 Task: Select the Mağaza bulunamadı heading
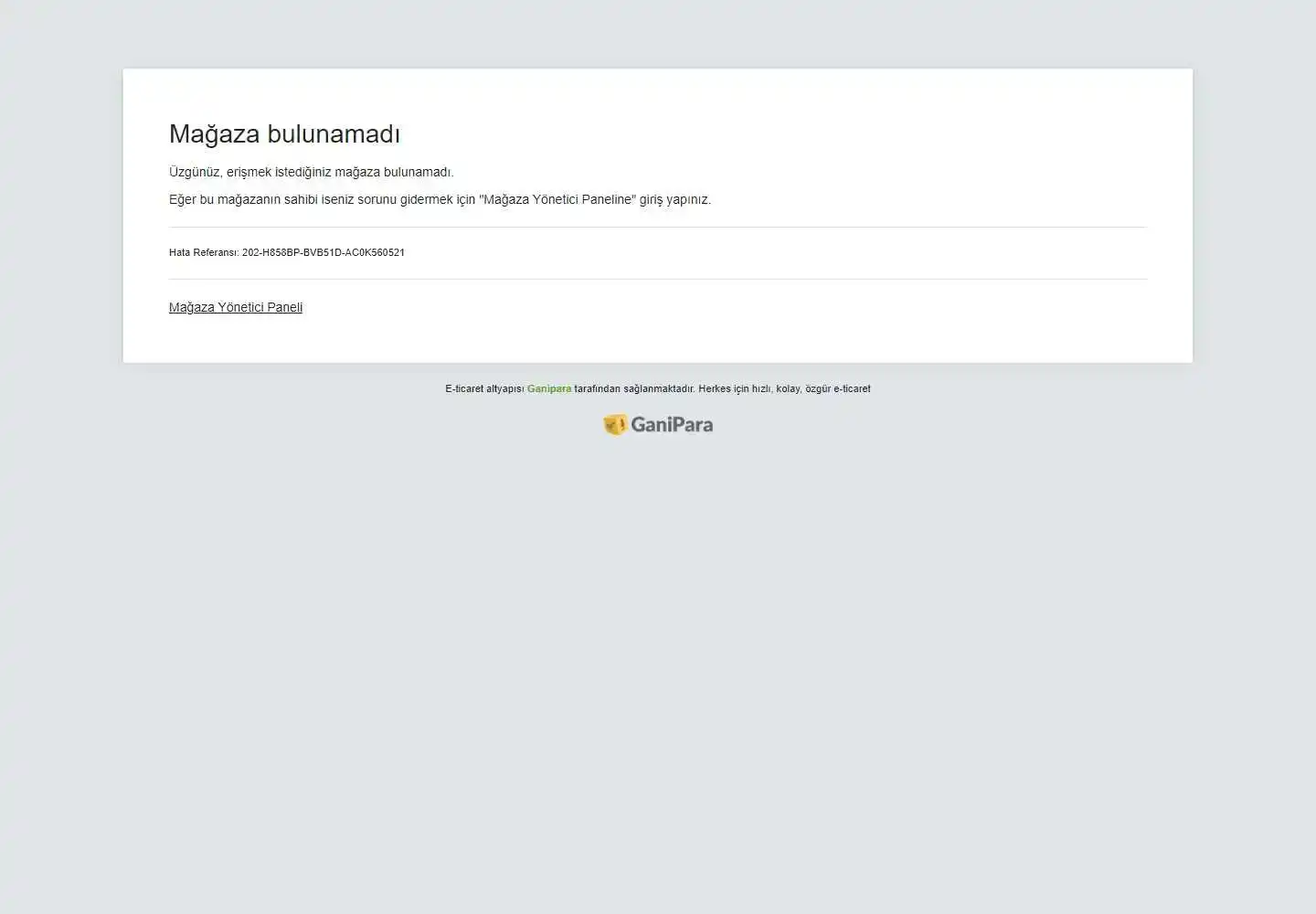284,134
